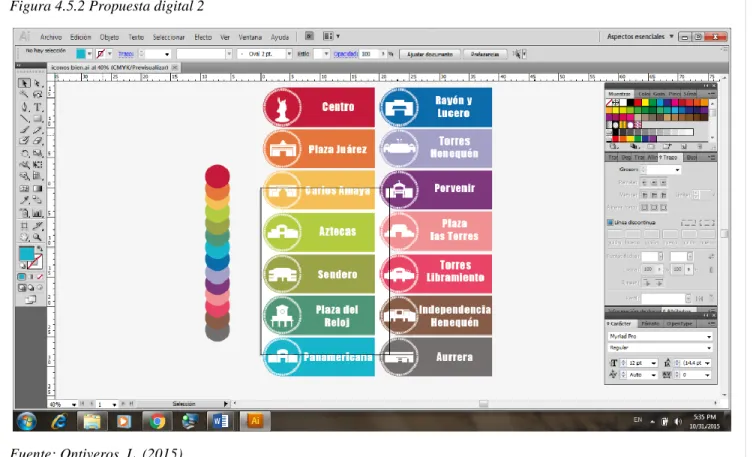Viewport: 753px width, 457px height.
Task: Select the Rotate tool
Action: [x=24, y=154]
